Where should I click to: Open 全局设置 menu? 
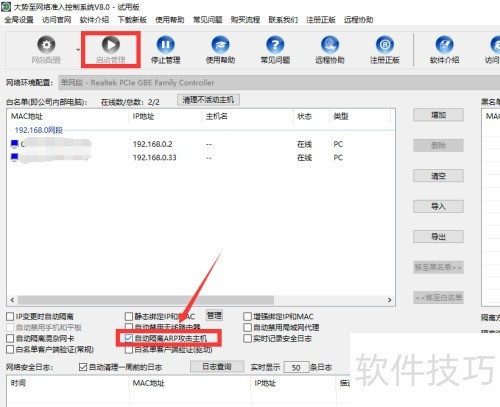[x=19, y=20]
